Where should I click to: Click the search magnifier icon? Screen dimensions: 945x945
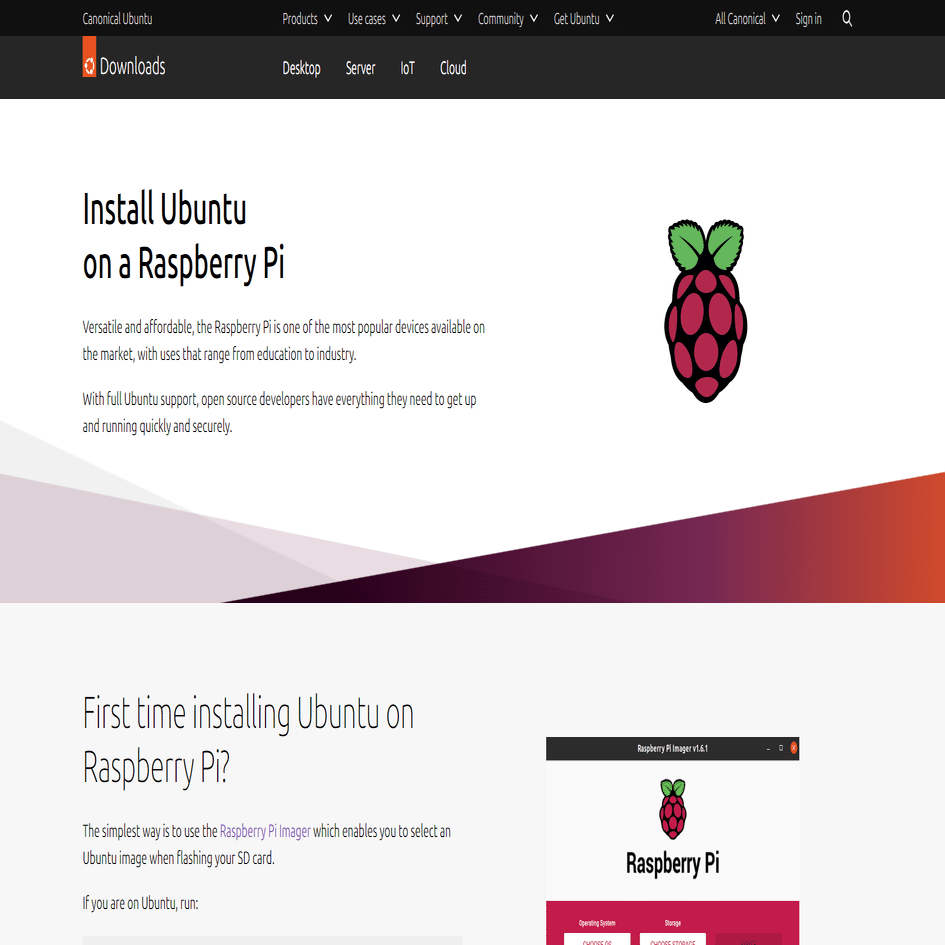coord(847,19)
